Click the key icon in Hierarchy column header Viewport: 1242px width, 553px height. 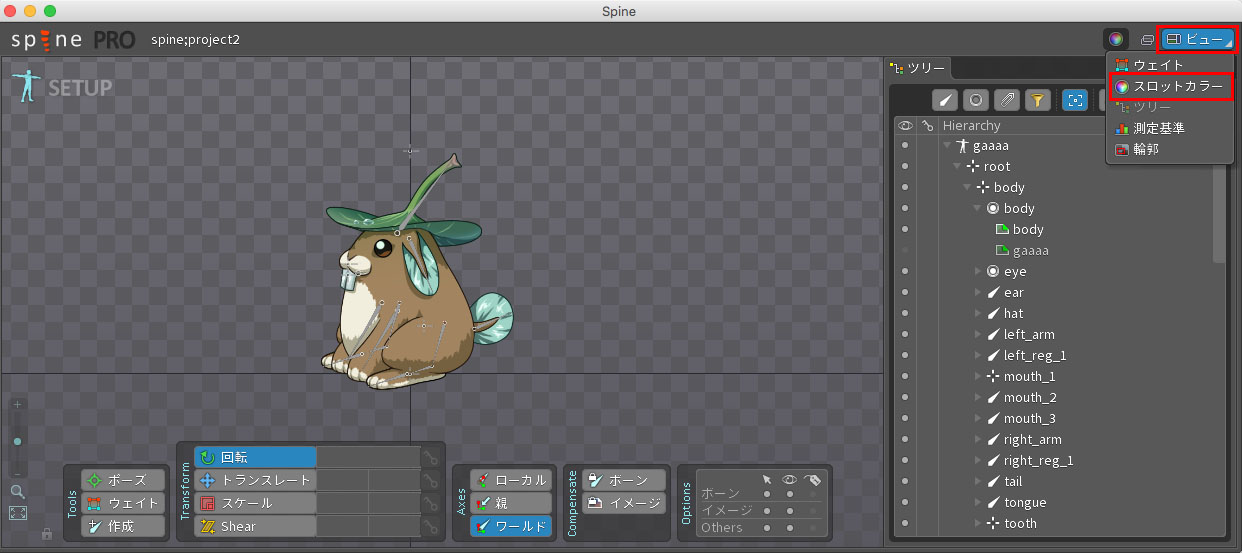[928, 126]
